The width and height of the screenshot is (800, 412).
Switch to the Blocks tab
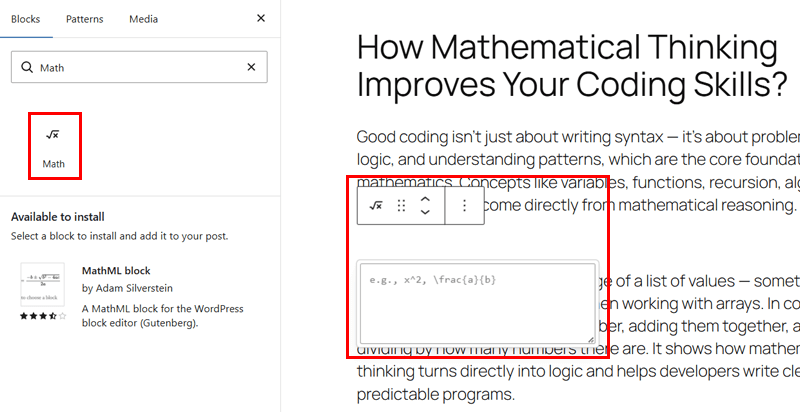(25, 19)
